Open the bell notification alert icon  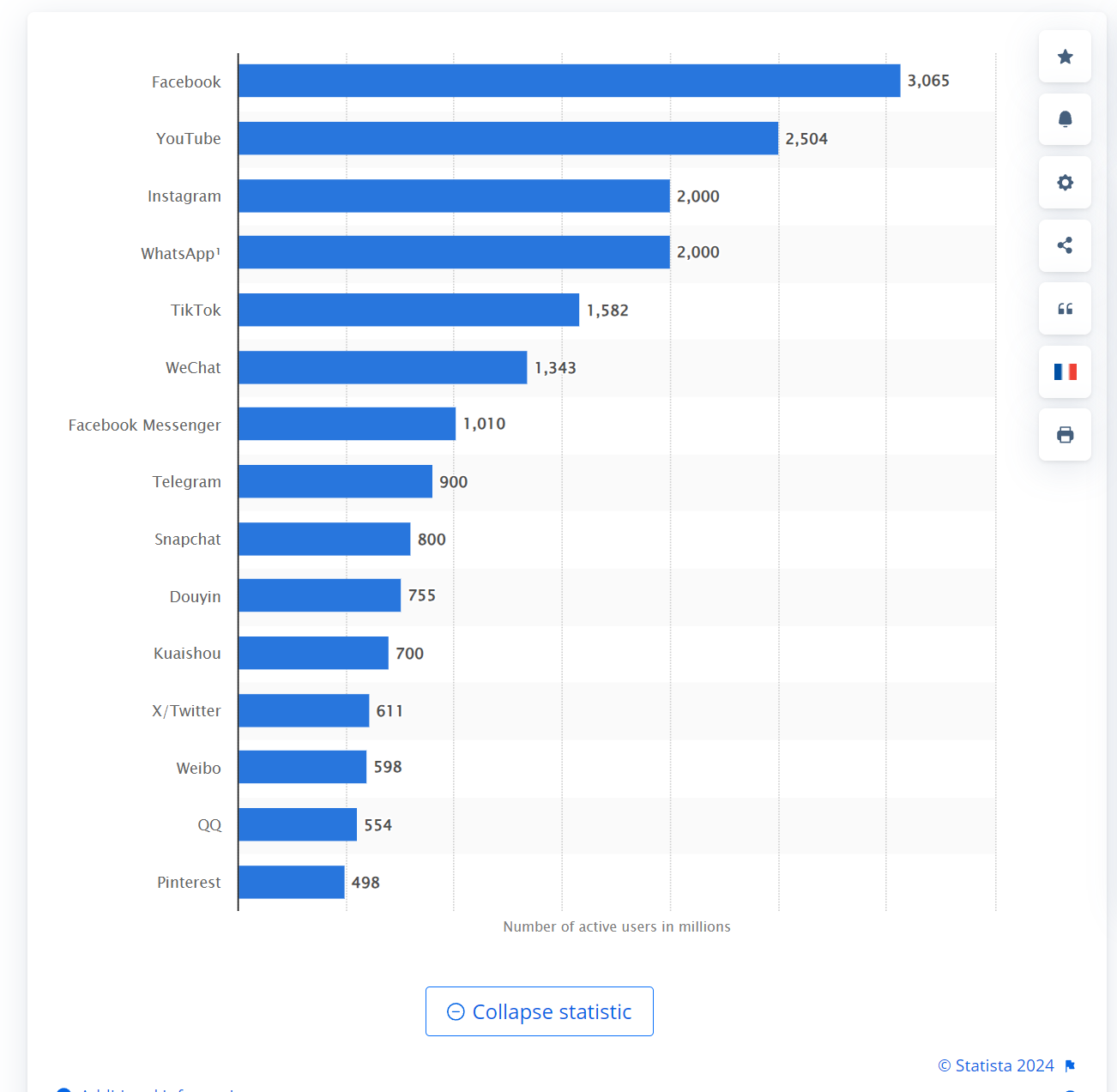coord(1065,119)
